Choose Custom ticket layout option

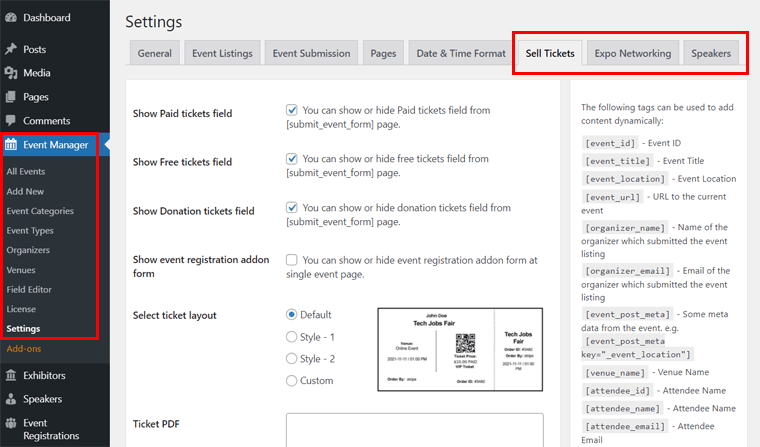[x=292, y=380]
